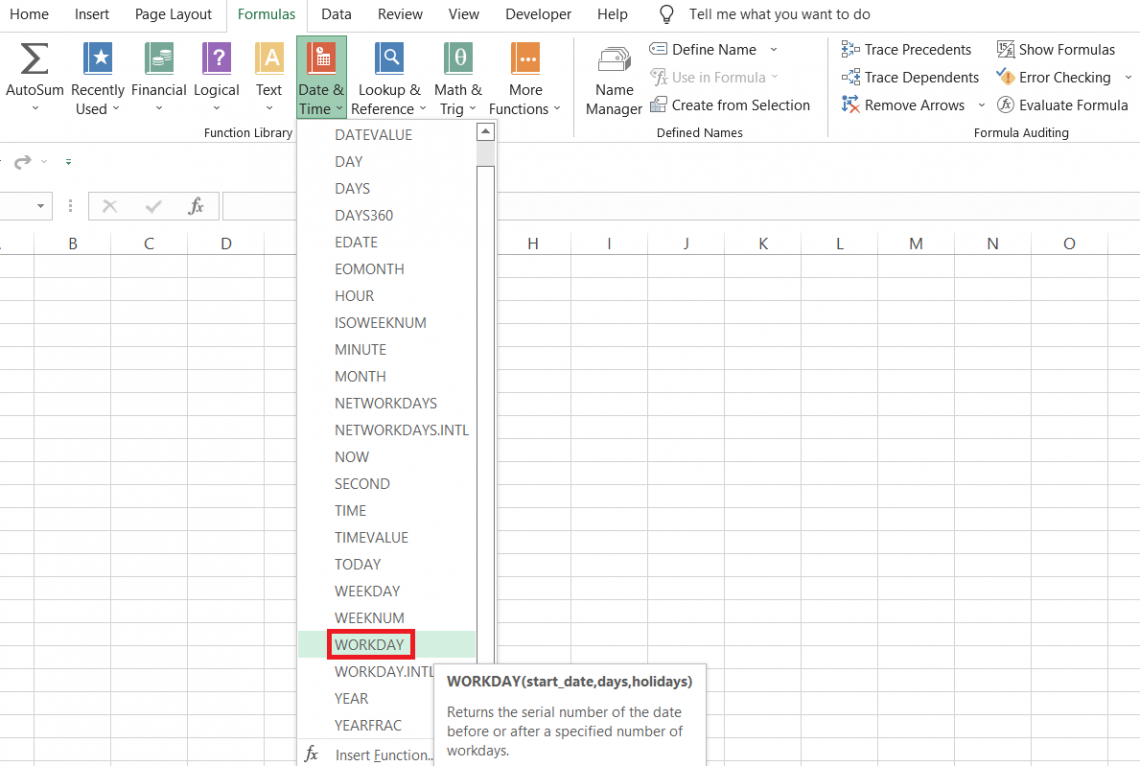Click Trace Precedents
Image resolution: width=1140 pixels, height=766 pixels.
[906, 49]
